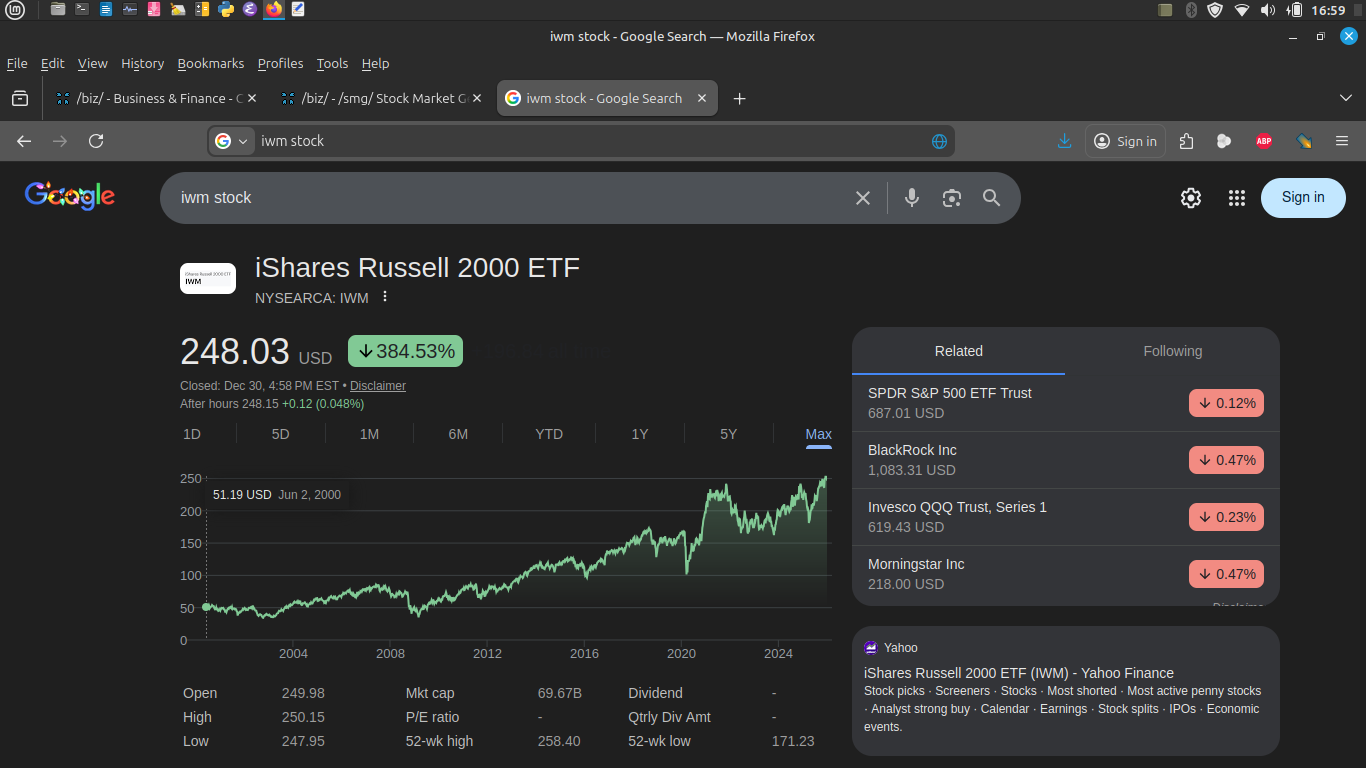Image resolution: width=1366 pixels, height=768 pixels.
Task: Select the 1Y chart range
Action: [640, 434]
